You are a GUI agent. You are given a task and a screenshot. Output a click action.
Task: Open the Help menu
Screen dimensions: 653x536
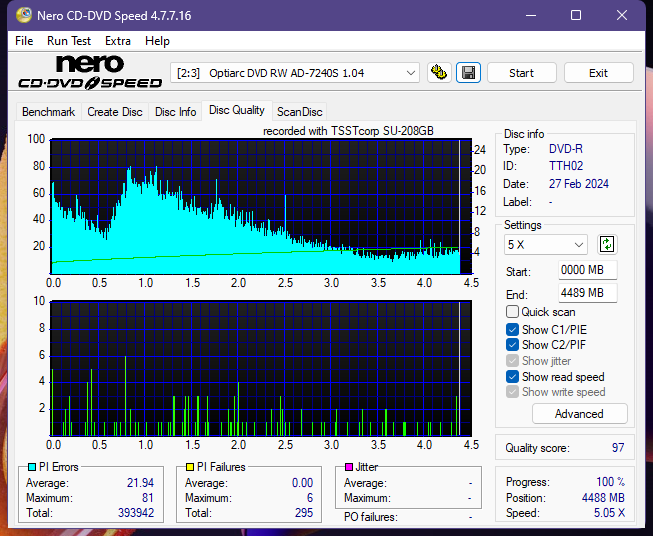pyautogui.click(x=157, y=41)
